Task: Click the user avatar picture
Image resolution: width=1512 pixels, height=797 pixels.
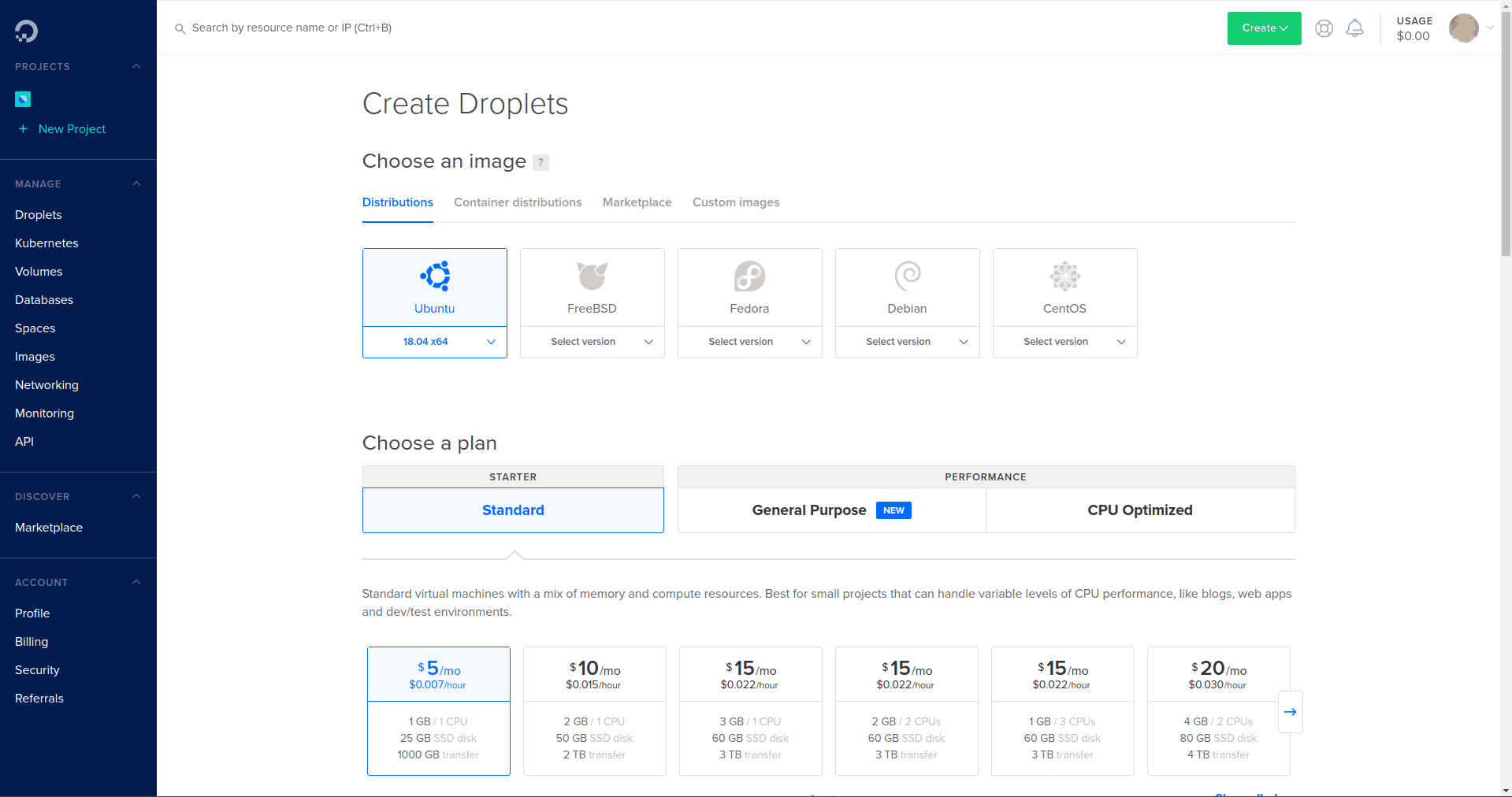Action: 1463,28
